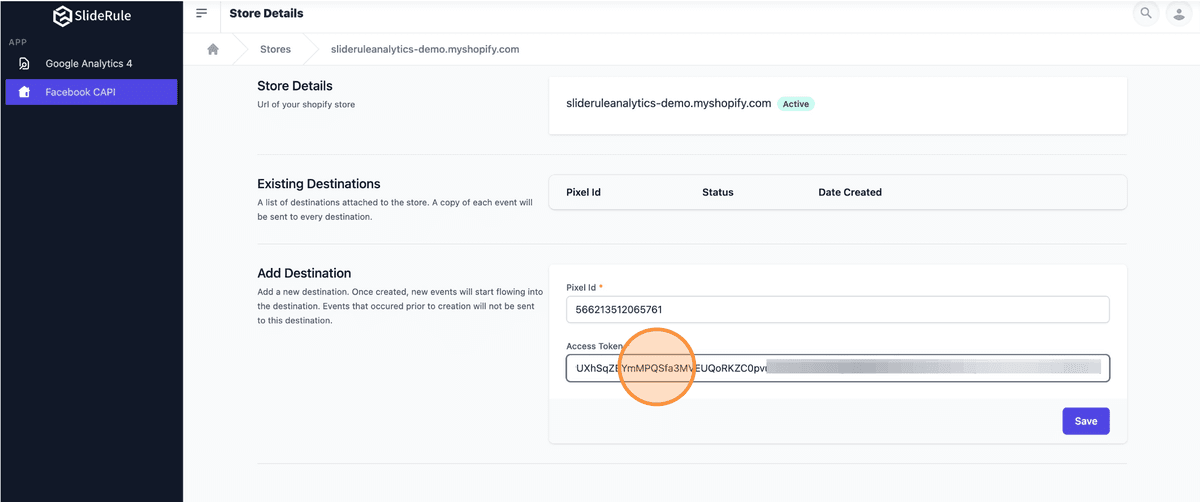The height and width of the screenshot is (502, 1200).
Task: Save the new destination
Action: [1086, 421]
